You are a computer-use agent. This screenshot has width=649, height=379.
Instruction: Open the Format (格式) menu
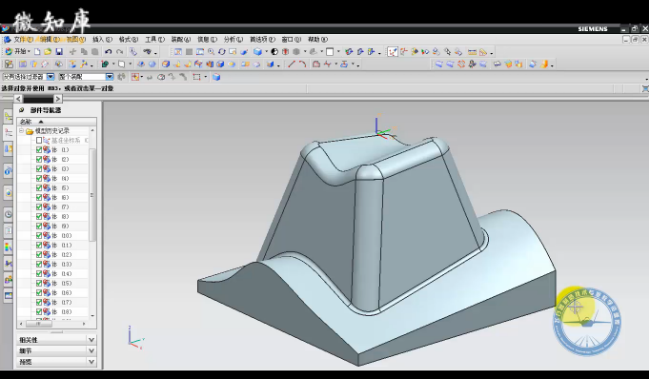(128, 39)
